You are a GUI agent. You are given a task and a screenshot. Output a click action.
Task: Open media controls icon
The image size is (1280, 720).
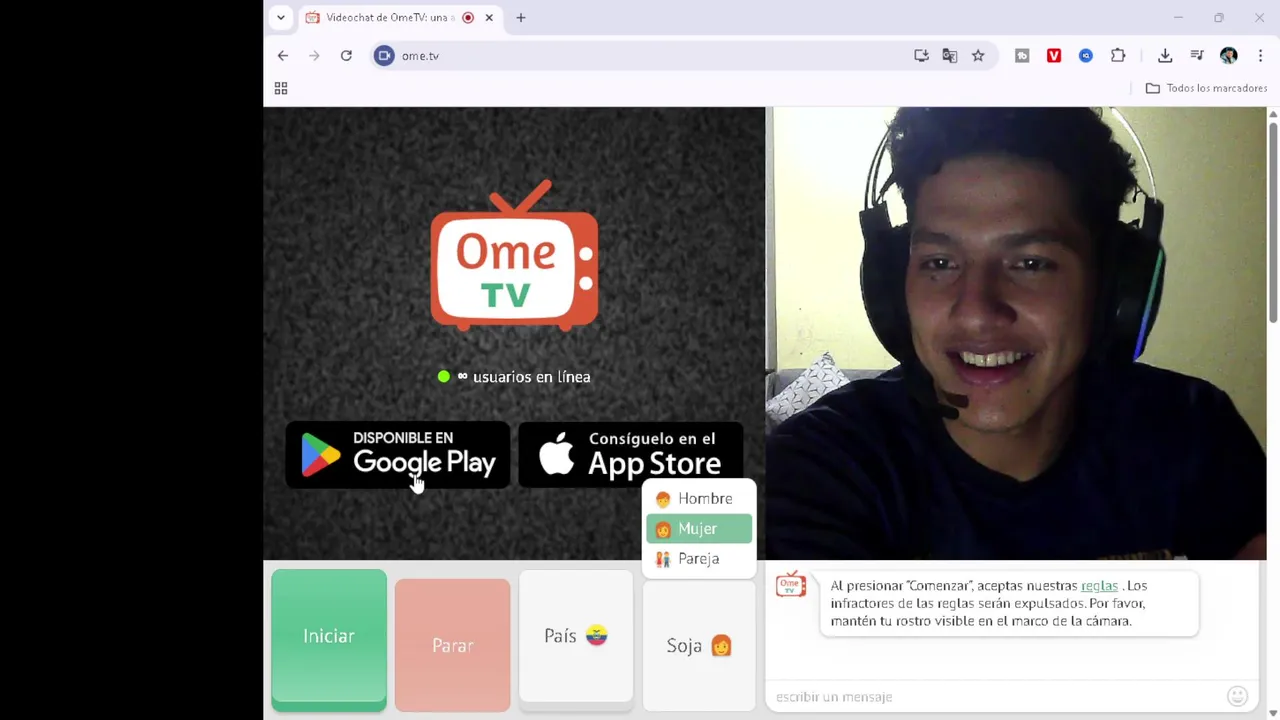click(x=1197, y=56)
